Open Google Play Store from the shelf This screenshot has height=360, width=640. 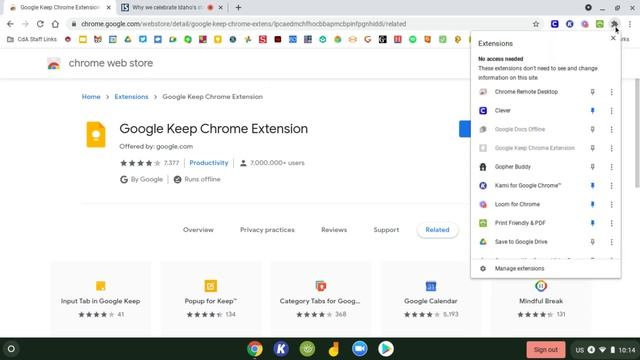386,349
